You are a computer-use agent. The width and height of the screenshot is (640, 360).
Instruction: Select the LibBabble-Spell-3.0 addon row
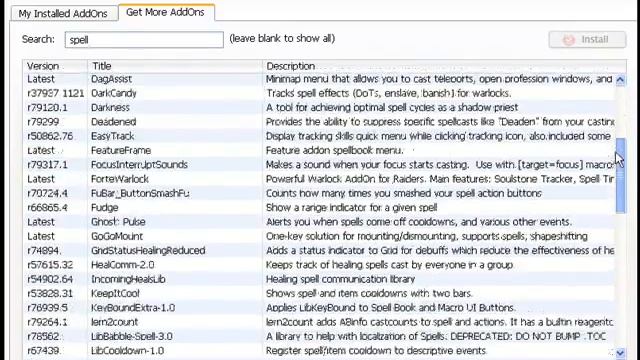pyautogui.click(x=319, y=336)
